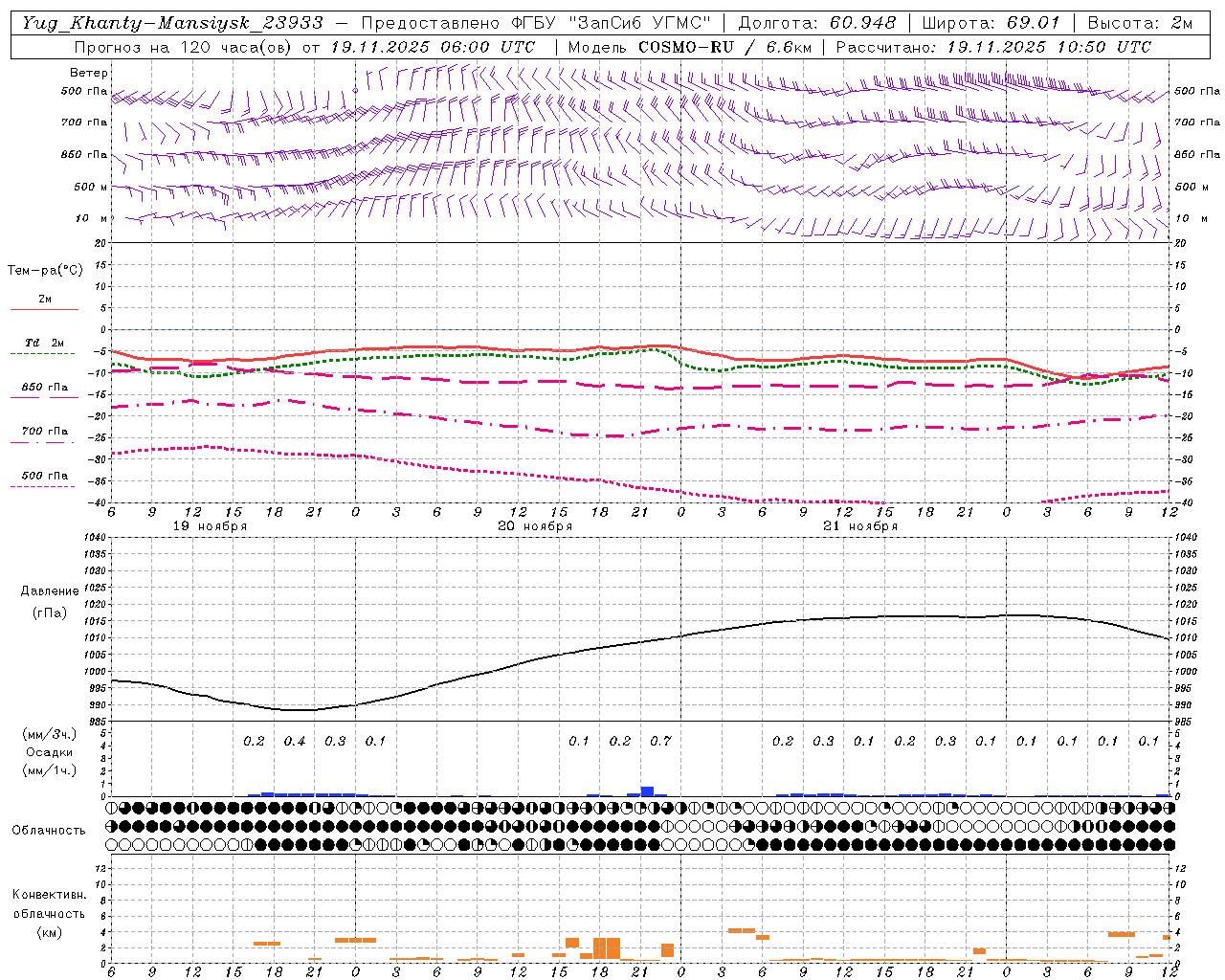
Task: Click the date label 19 ноября
Action: [x=210, y=526]
